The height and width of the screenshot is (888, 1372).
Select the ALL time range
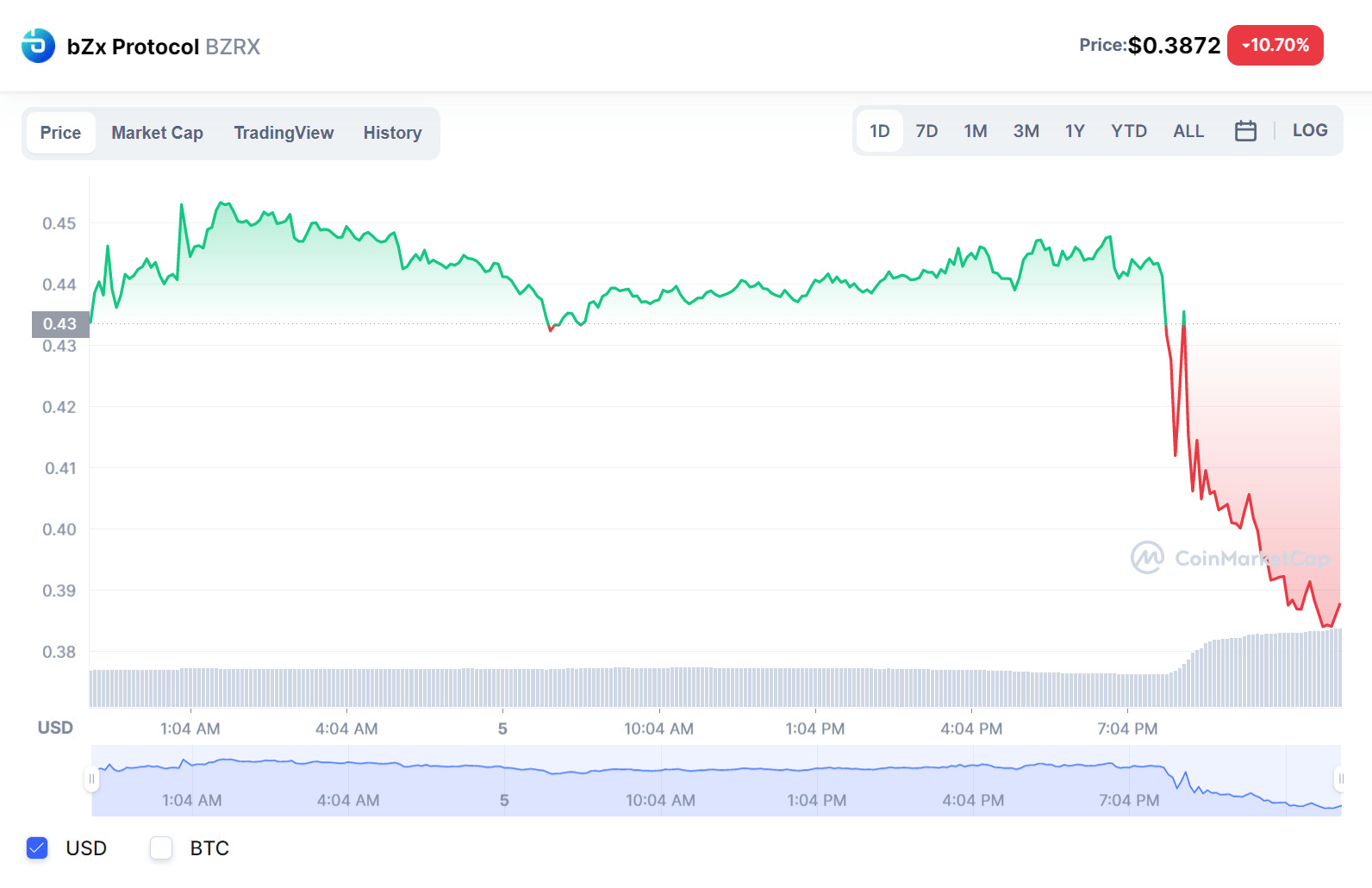[1188, 131]
